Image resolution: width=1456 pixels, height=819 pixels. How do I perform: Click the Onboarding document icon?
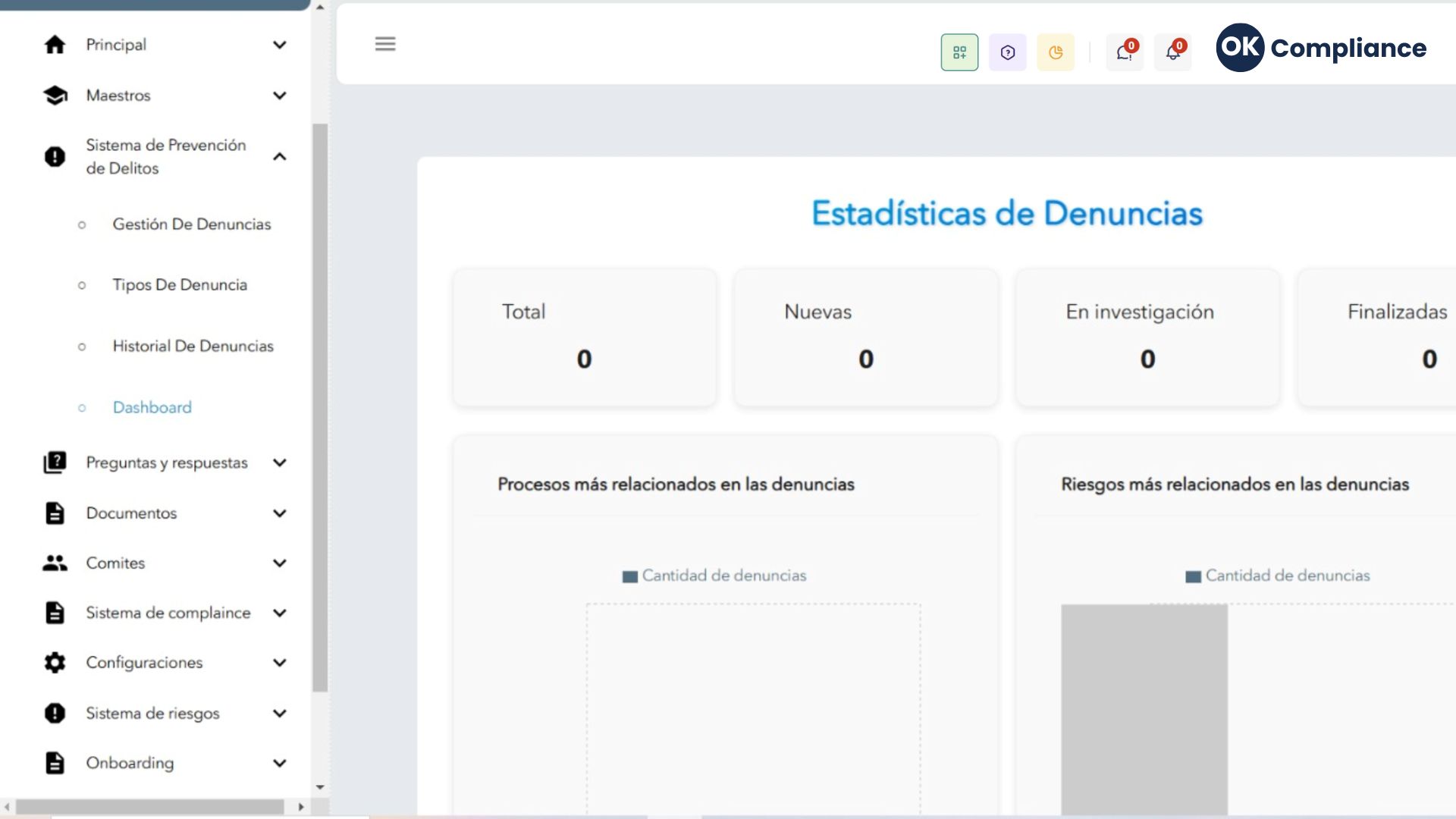click(55, 763)
